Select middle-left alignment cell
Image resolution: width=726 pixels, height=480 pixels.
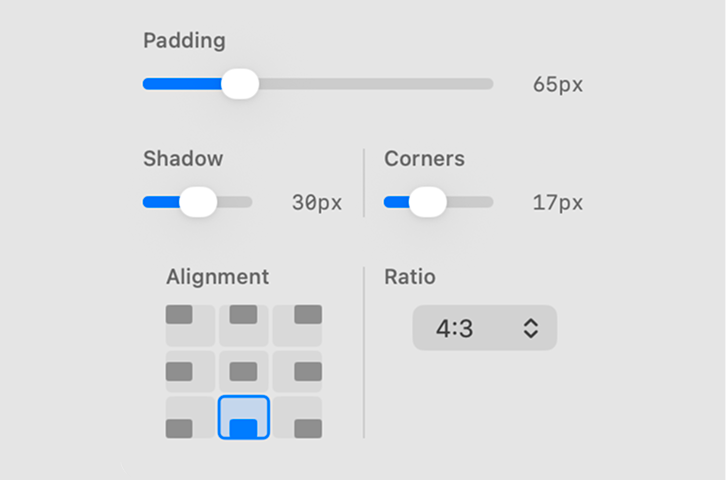click(x=190, y=371)
